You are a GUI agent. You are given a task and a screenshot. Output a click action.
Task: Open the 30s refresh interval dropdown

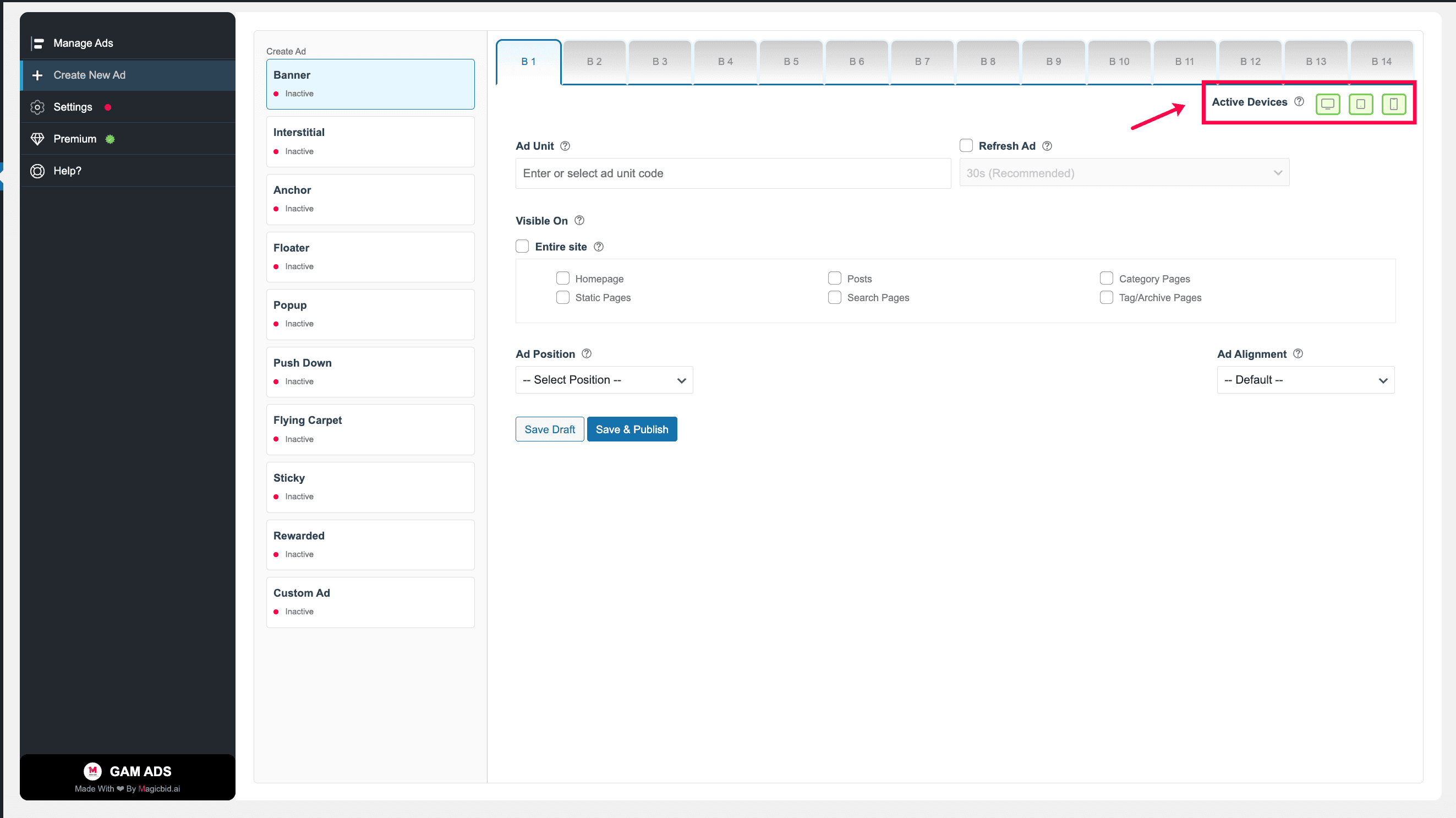tap(1124, 173)
